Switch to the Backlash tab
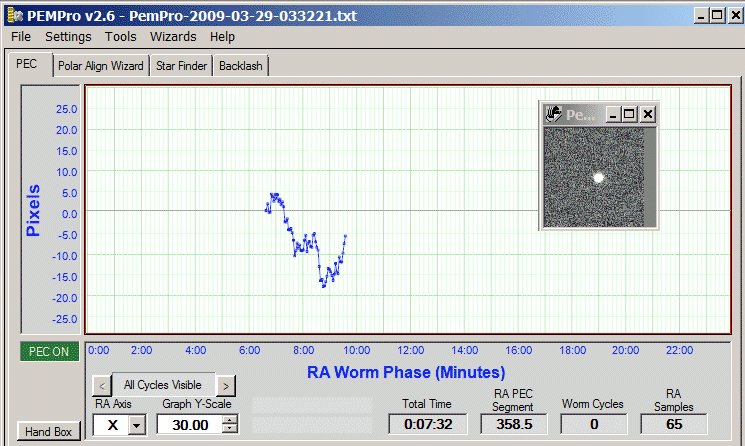 [241, 66]
